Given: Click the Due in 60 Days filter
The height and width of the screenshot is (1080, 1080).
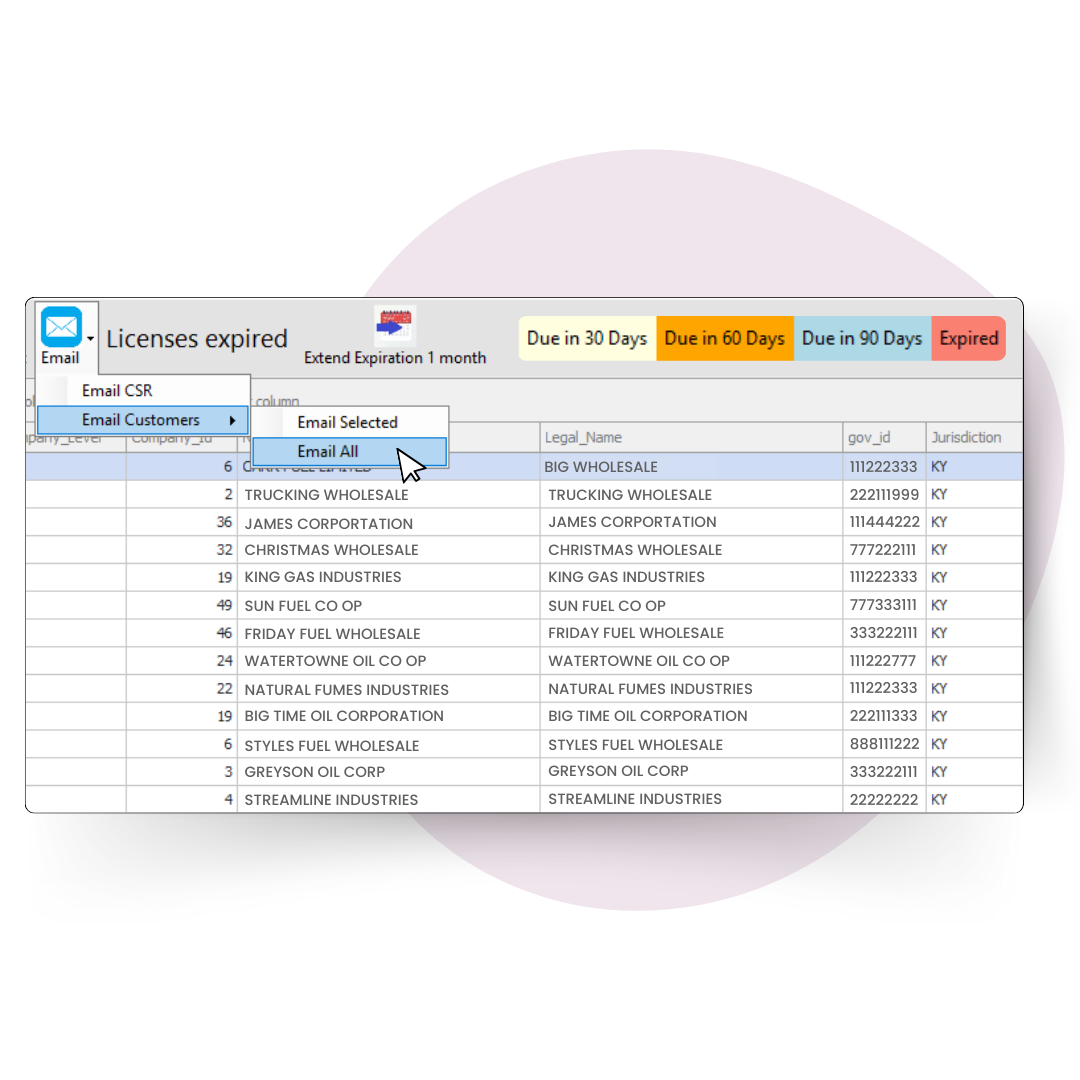Looking at the screenshot, I should pos(724,338).
